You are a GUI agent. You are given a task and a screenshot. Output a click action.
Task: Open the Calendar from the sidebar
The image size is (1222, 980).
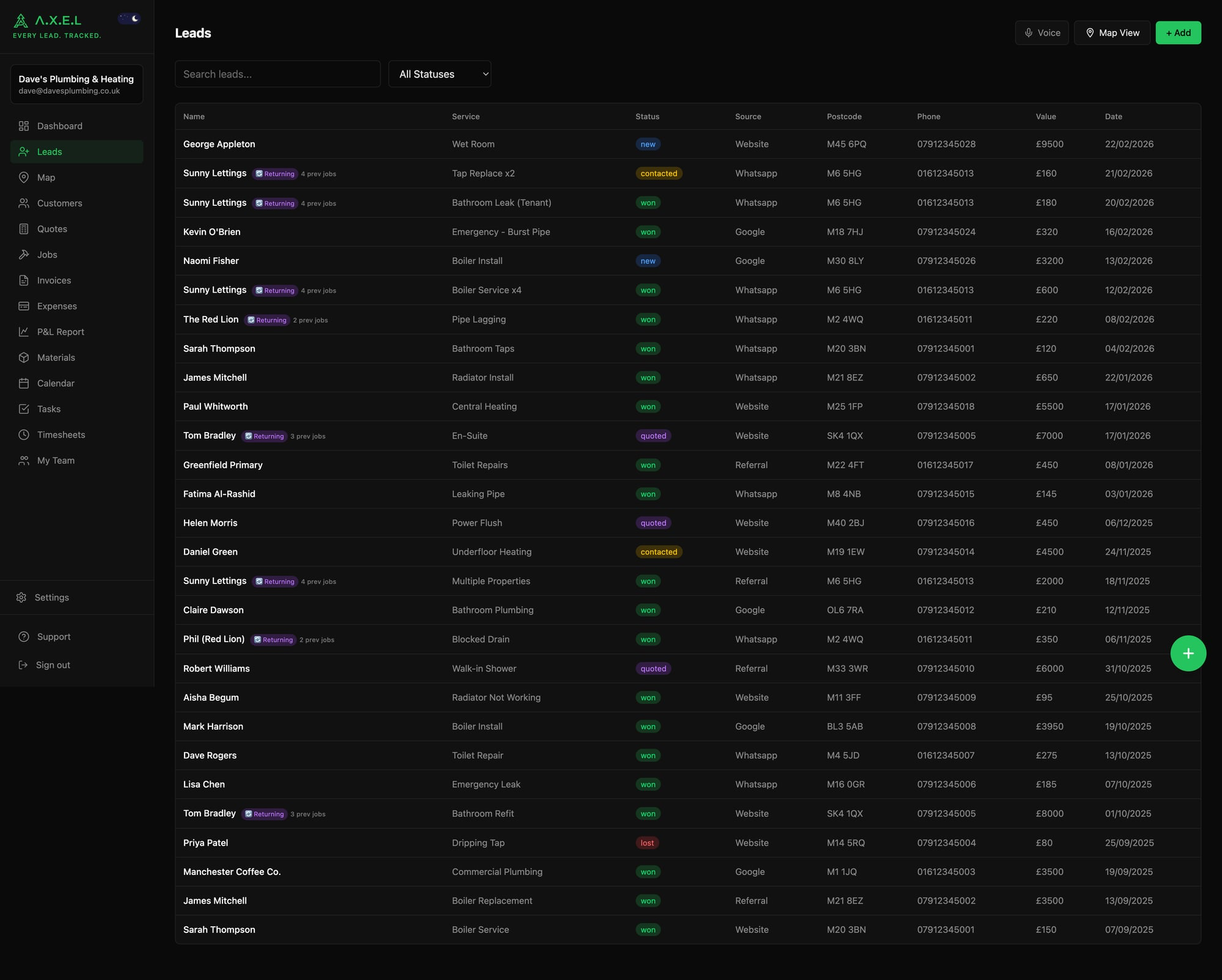[x=56, y=383]
